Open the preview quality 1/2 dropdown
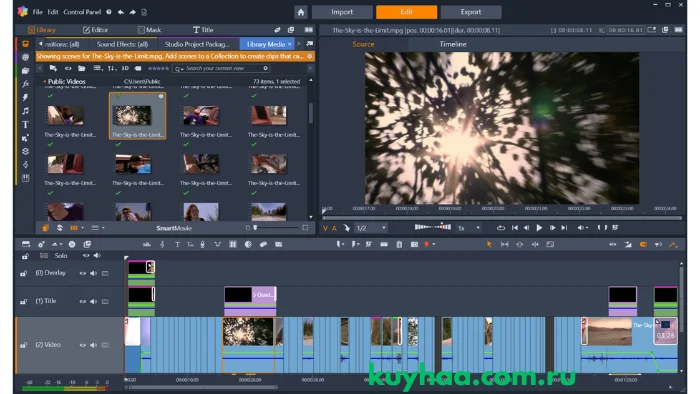 pos(371,228)
